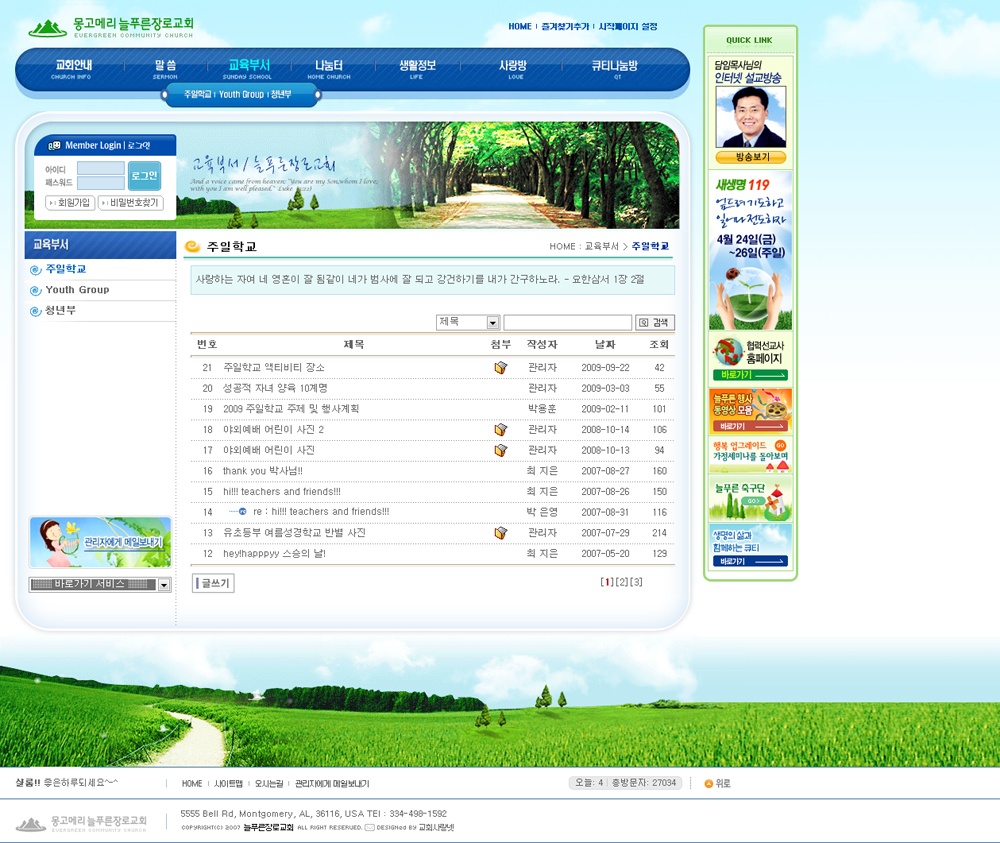
Task: Open post titled 성공적 자녀 양육 10계명
Action: (x=275, y=388)
